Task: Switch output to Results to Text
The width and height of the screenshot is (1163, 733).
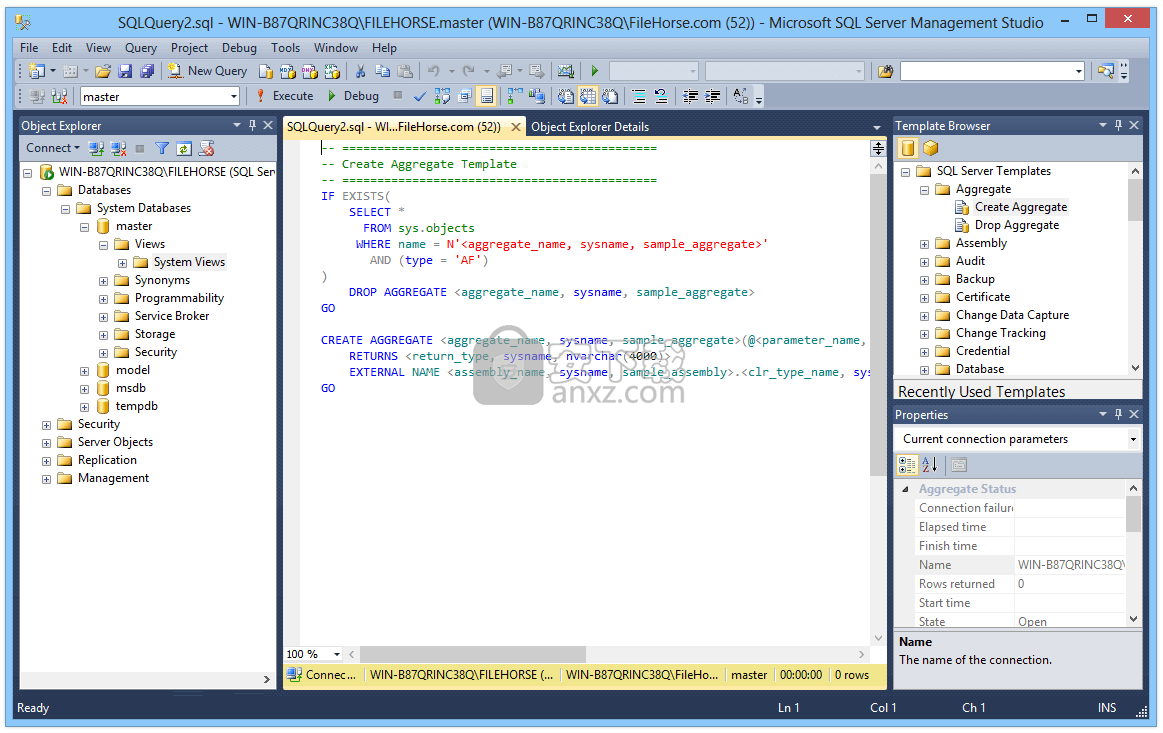Action: tap(566, 96)
